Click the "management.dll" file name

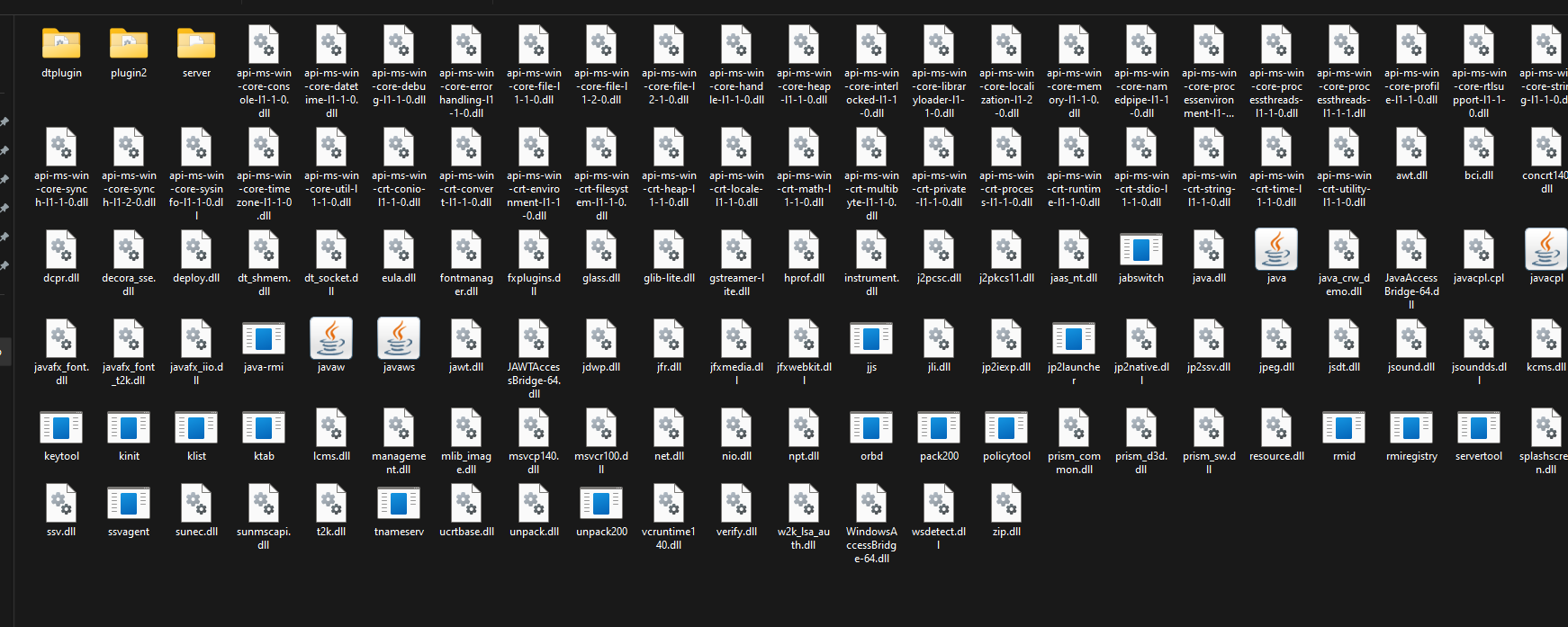coord(399,462)
